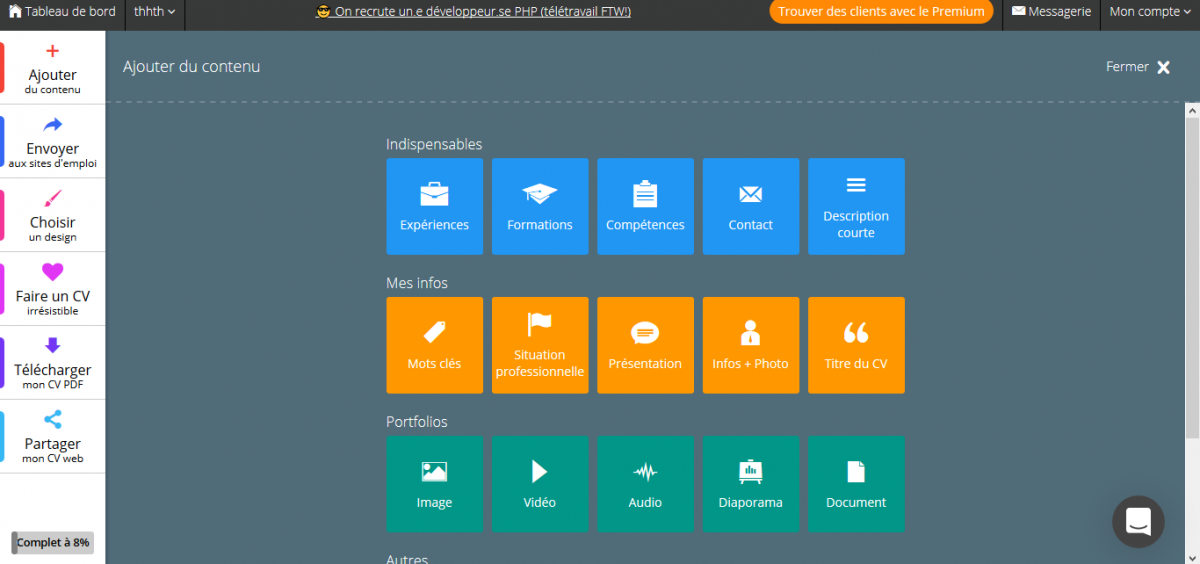
Task: Add Compétences via the clipboard tile
Action: (x=645, y=206)
